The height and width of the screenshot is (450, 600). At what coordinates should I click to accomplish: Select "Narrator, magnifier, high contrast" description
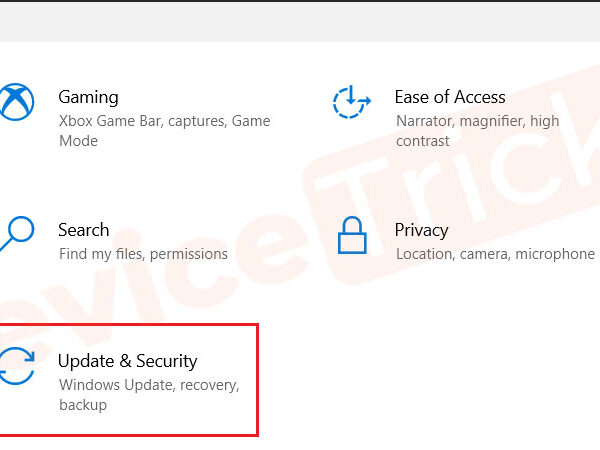(478, 131)
